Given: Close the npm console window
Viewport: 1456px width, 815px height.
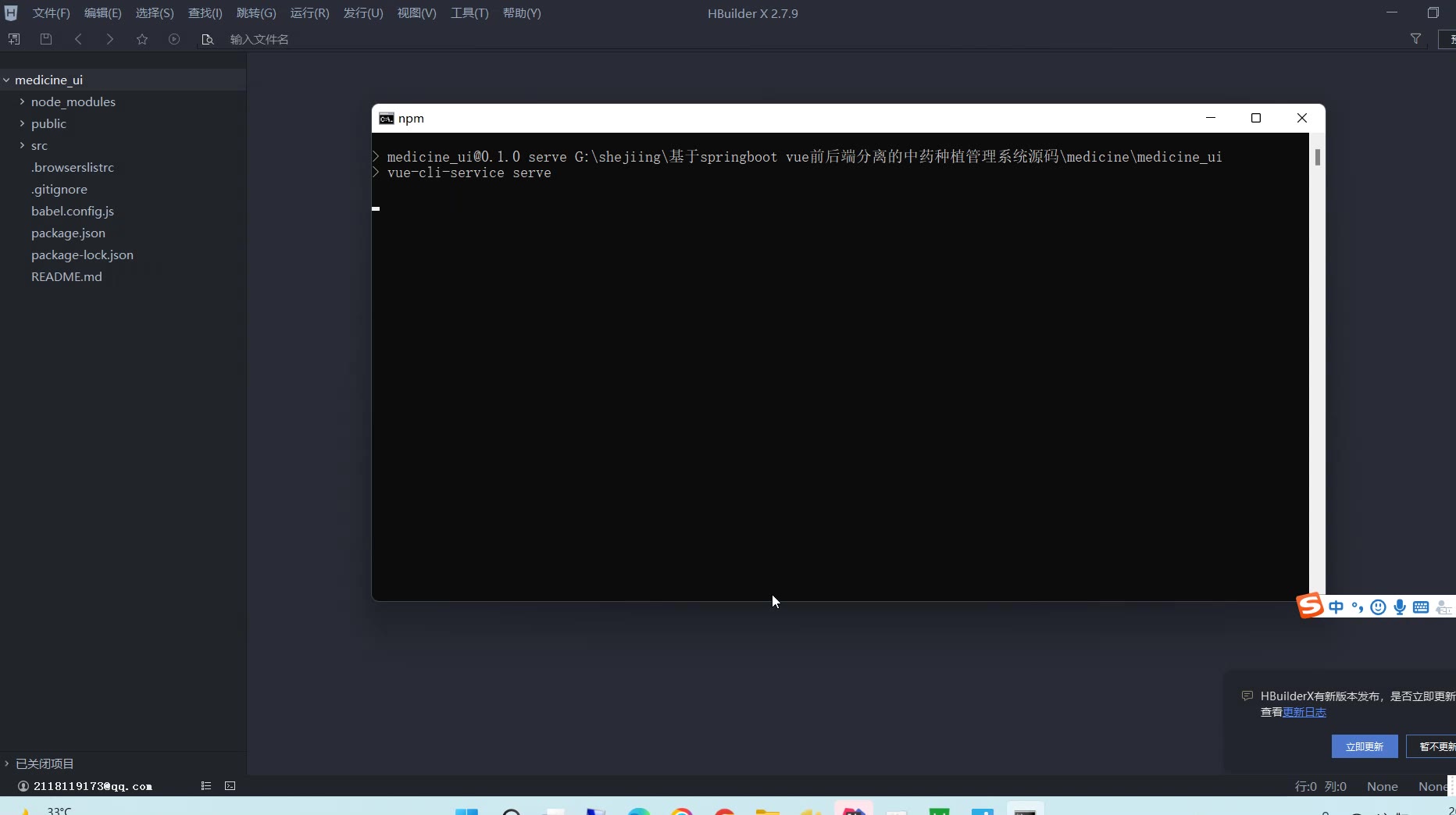Looking at the screenshot, I should click(x=1302, y=118).
